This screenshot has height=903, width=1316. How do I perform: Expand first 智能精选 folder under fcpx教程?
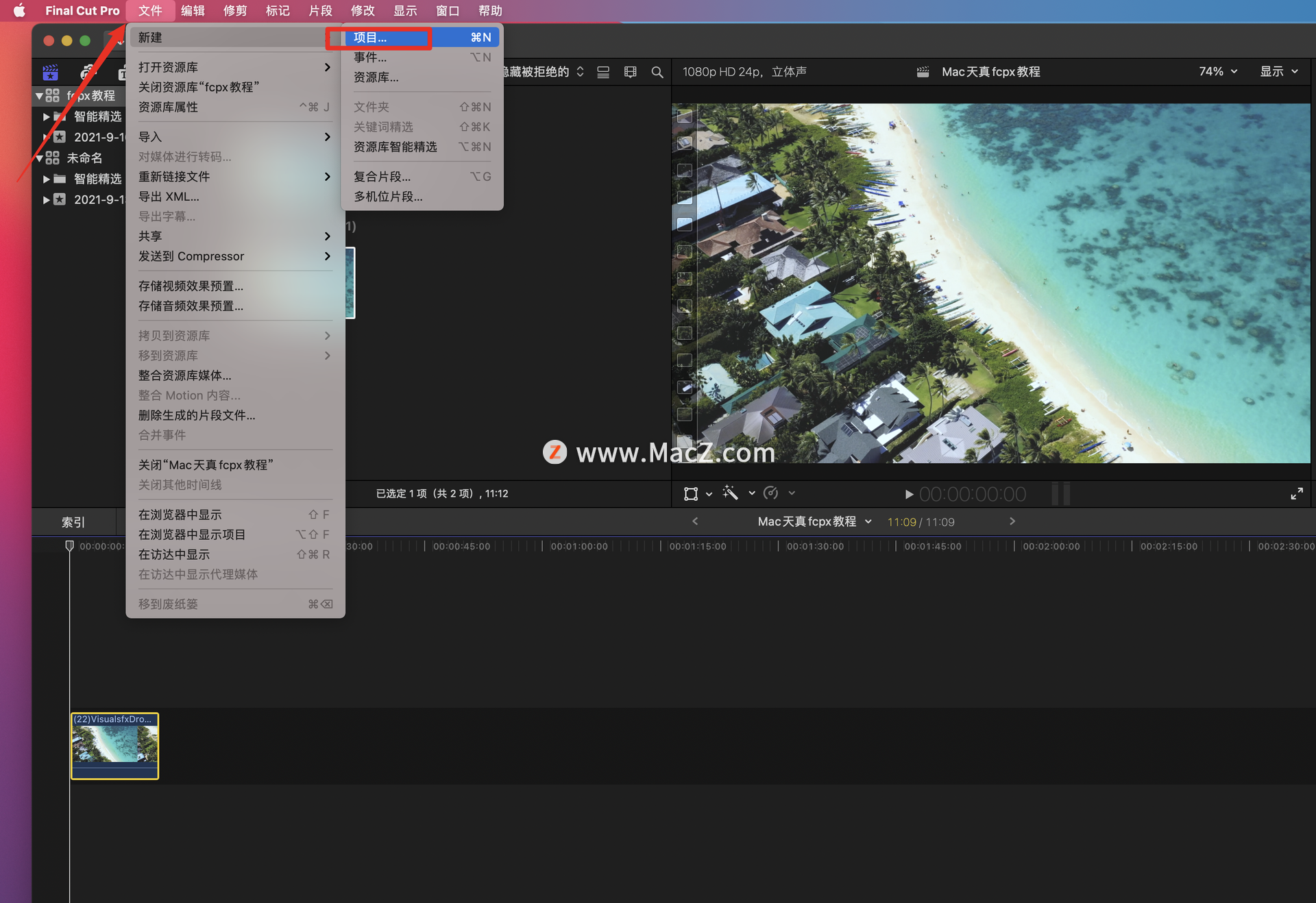(x=46, y=116)
